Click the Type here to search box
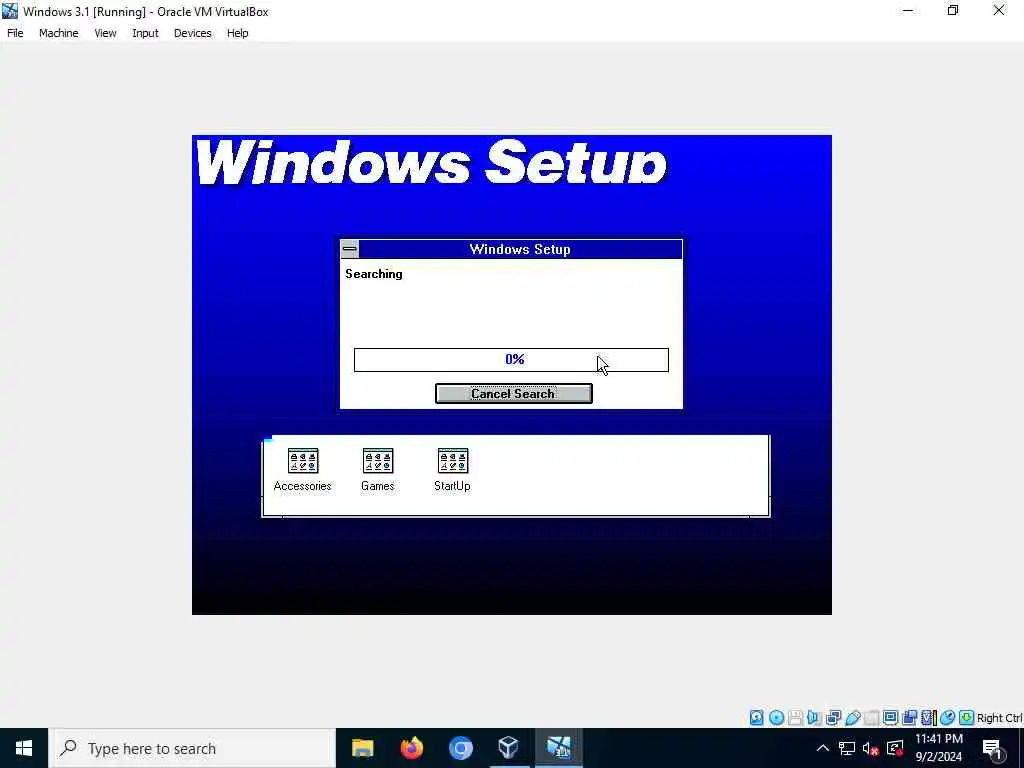This screenshot has width=1024, height=768. tap(193, 748)
